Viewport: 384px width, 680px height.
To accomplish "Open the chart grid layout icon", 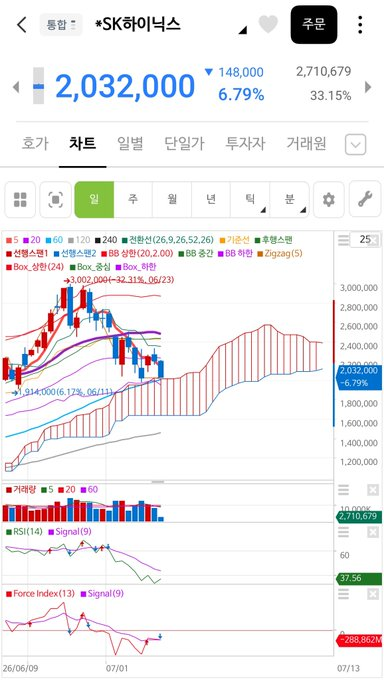I will 20,199.
